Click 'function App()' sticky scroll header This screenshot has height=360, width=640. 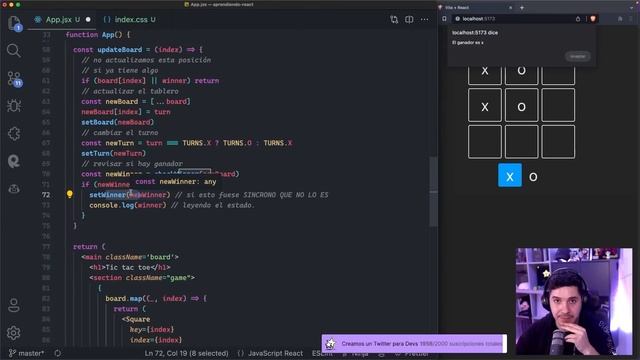[x=98, y=35]
